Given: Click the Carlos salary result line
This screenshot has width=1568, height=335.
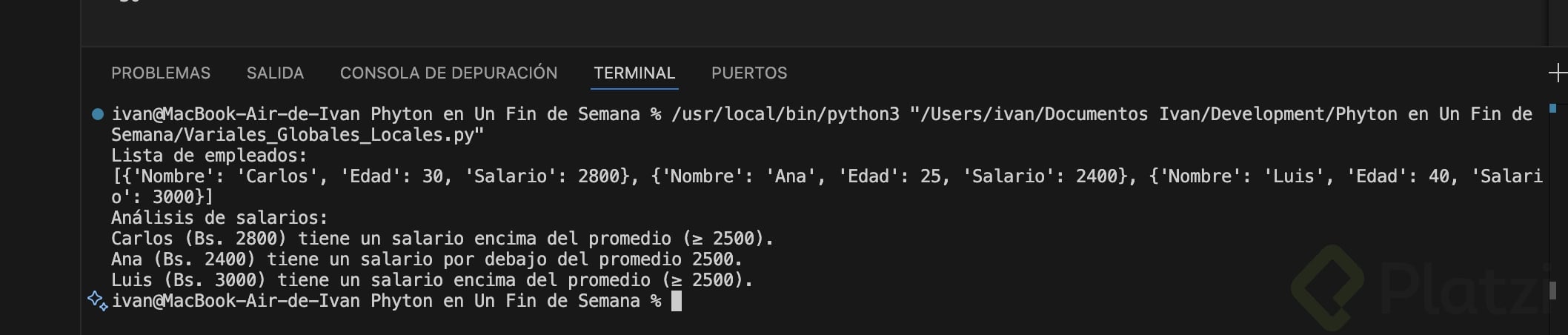Looking at the screenshot, I should click(442, 239).
